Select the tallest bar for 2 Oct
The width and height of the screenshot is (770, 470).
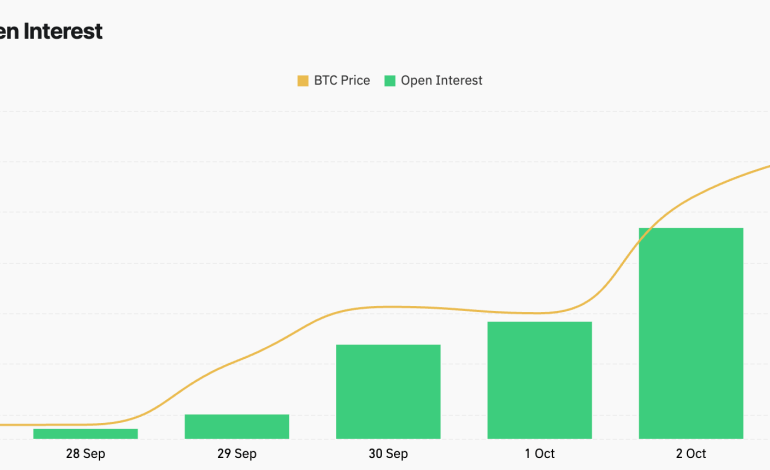[691, 333]
